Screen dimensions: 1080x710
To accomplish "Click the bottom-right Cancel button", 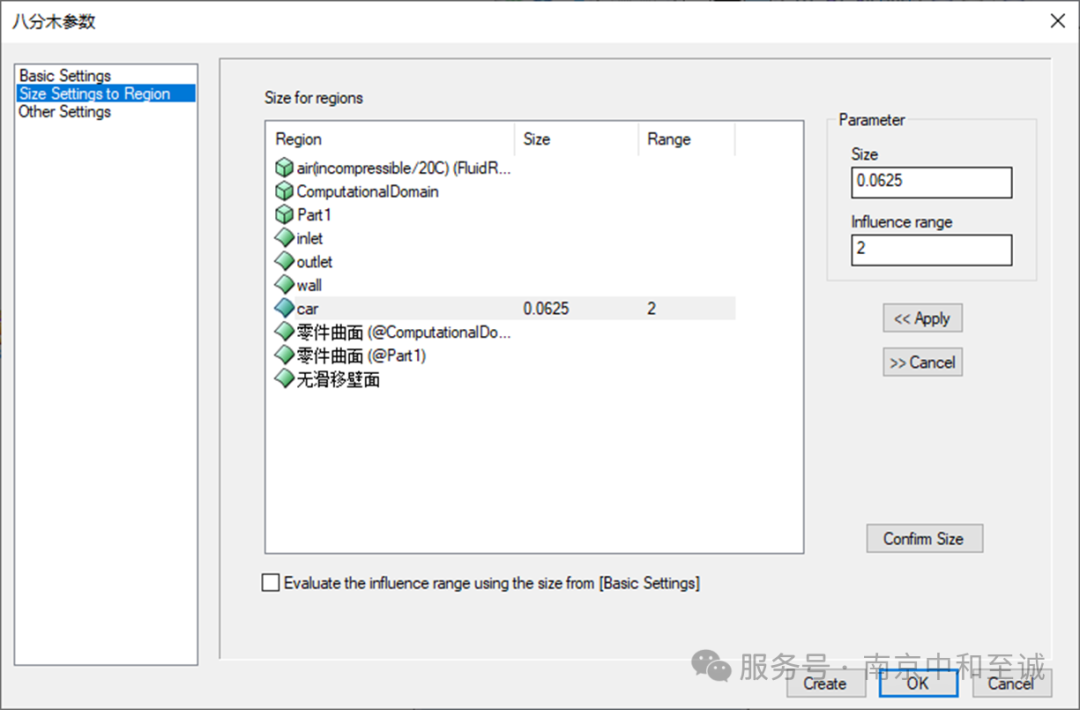I will pyautogui.click(x=1011, y=683).
